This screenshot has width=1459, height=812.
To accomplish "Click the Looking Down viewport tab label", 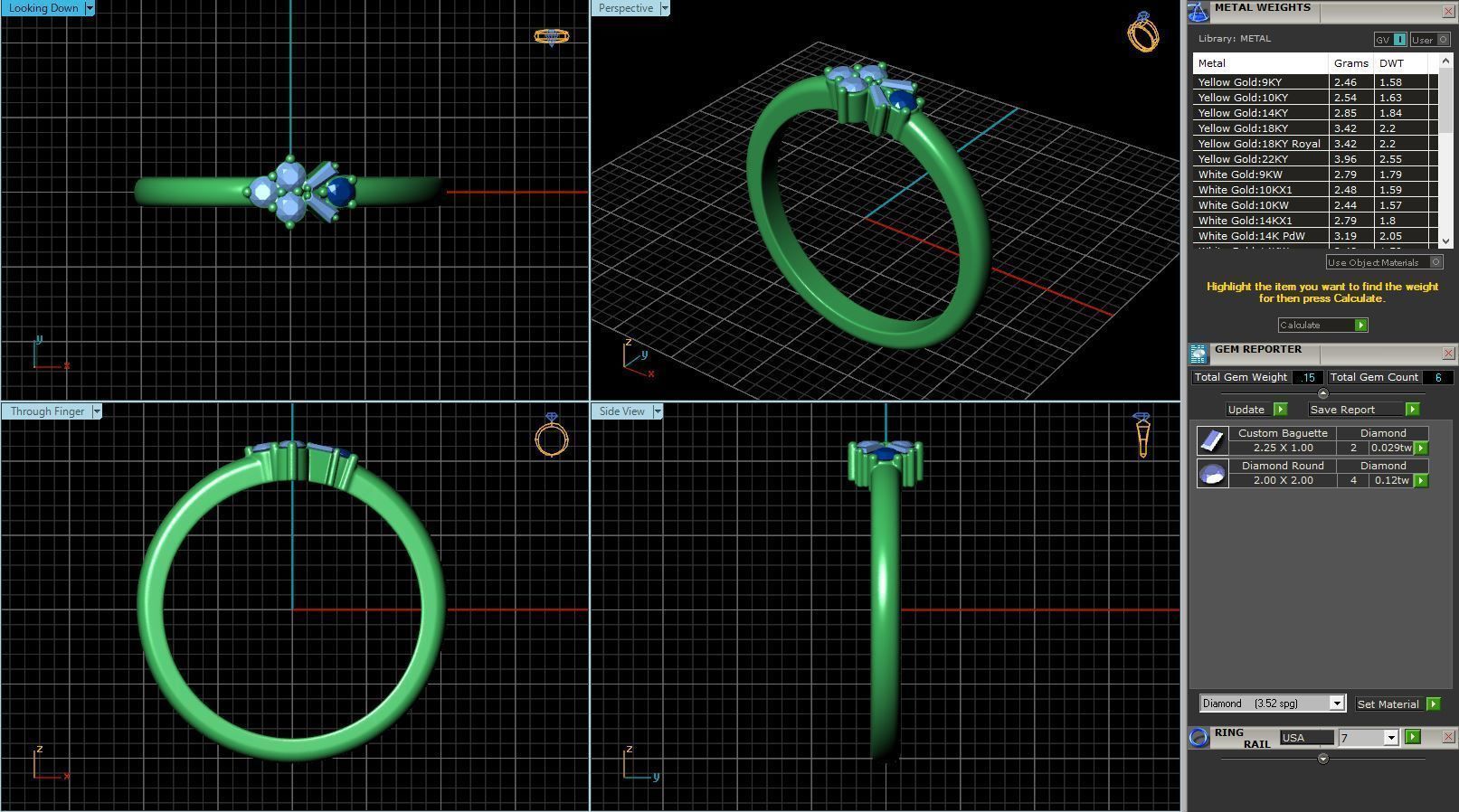I will pos(43,8).
